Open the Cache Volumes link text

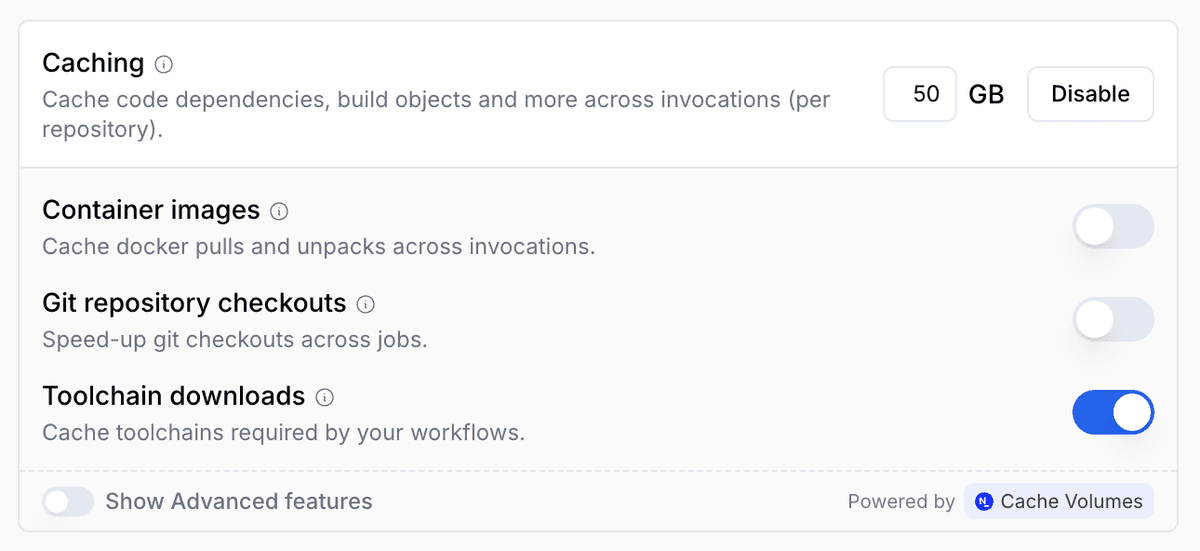(1071, 502)
